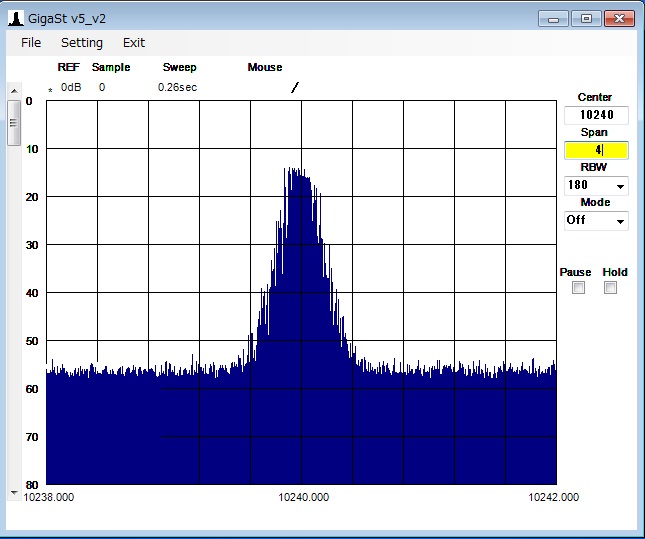Image resolution: width=645 pixels, height=539 pixels.
Task: Focus the yellow Span input field
Action: point(596,150)
